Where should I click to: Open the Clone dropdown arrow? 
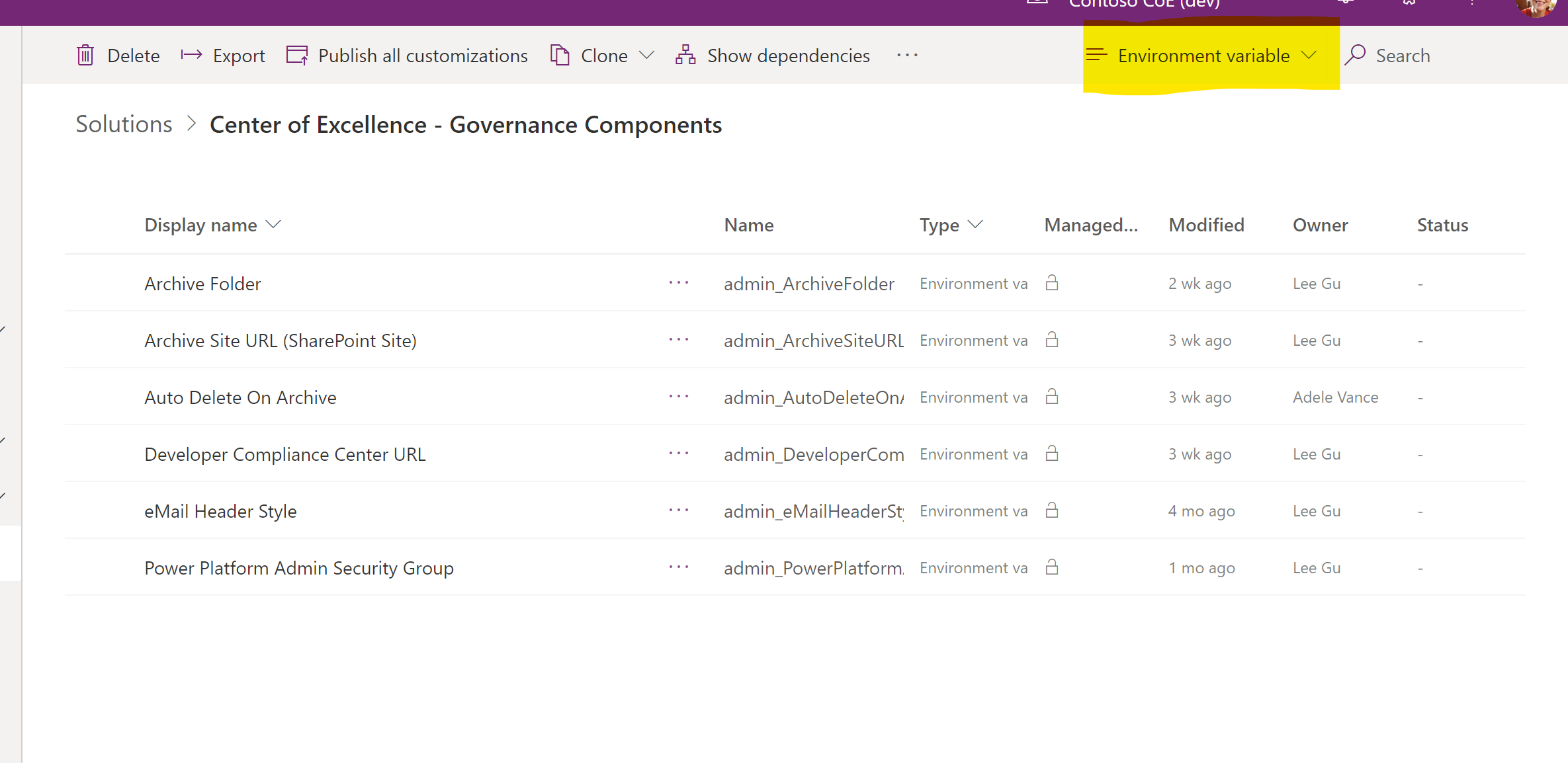pyautogui.click(x=647, y=56)
